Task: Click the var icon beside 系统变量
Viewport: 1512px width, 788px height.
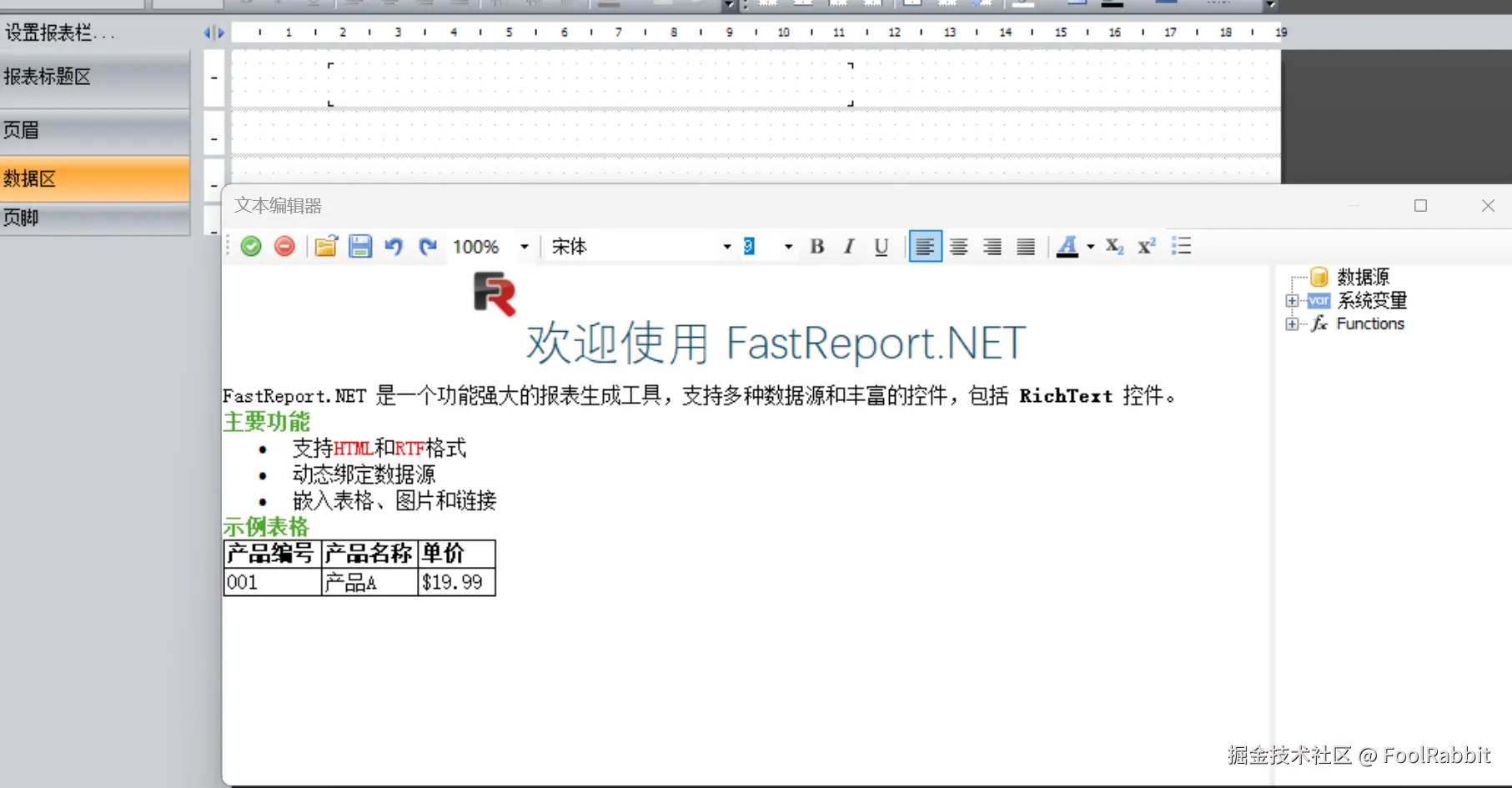Action: 1319,300
